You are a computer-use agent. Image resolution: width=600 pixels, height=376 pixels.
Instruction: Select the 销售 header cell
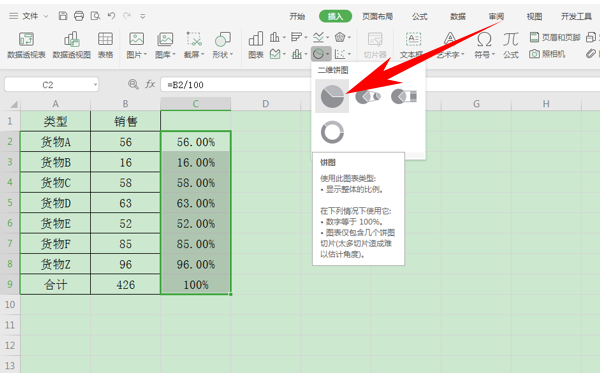[x=126, y=121]
